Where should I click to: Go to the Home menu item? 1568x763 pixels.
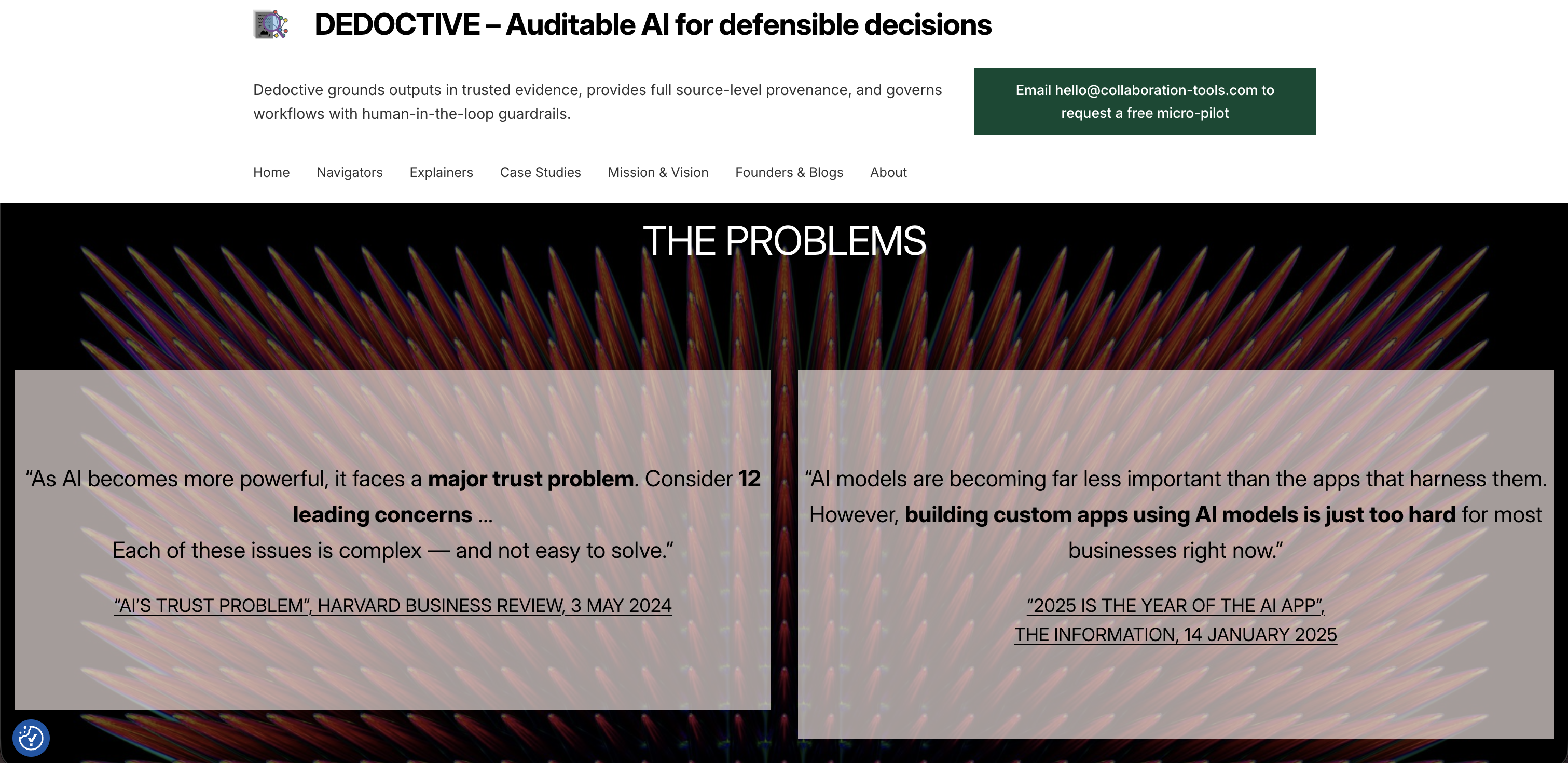pos(271,172)
